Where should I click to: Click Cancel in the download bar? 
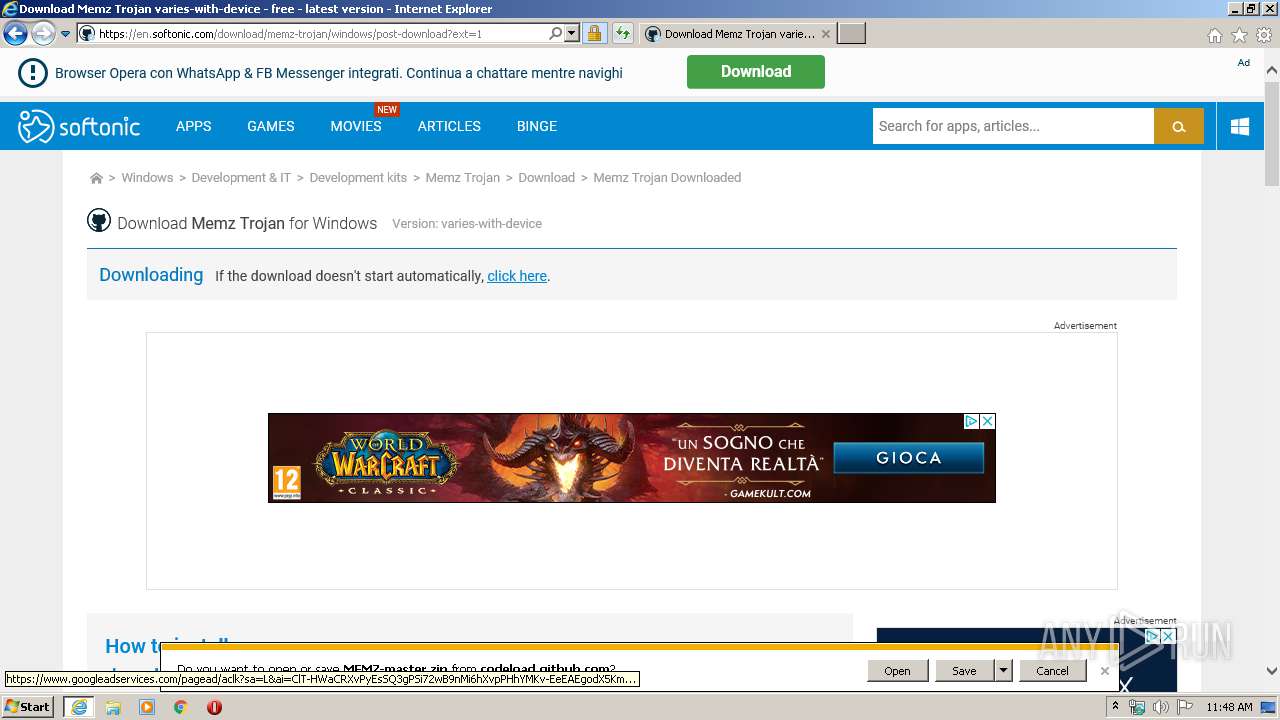[1052, 671]
